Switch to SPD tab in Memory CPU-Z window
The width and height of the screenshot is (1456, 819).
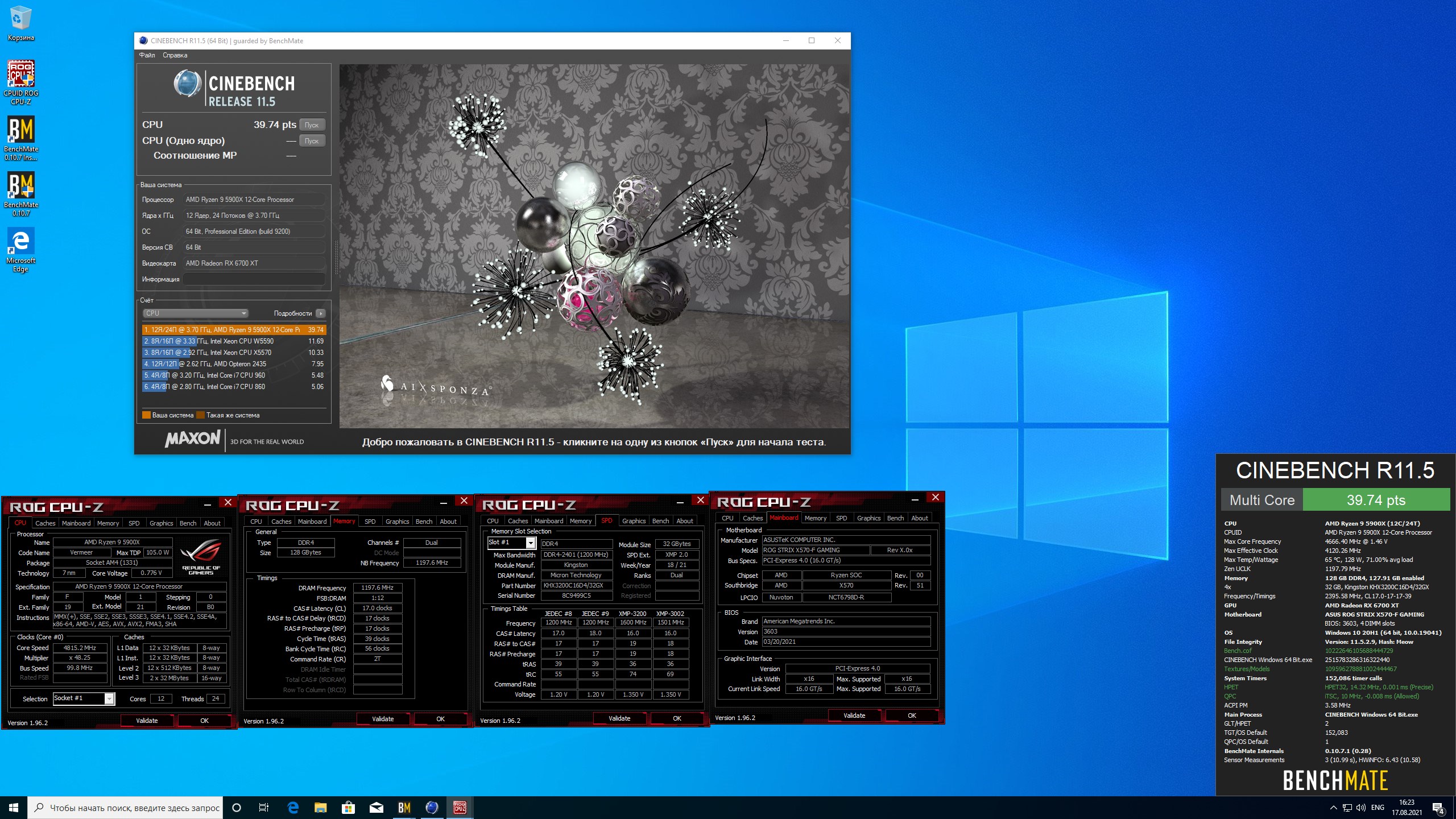coord(370,522)
